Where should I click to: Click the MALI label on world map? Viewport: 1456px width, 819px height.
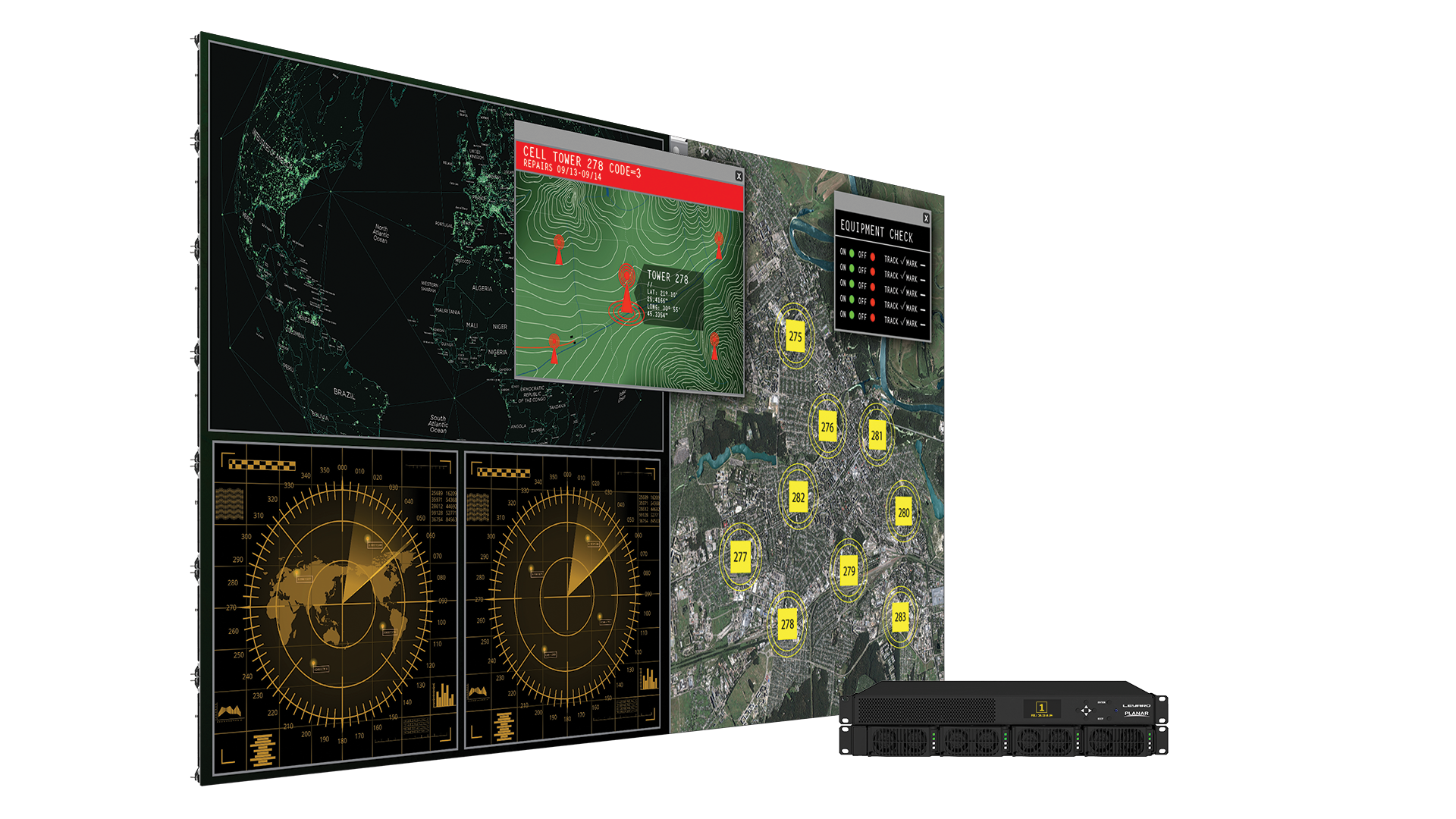tap(472, 325)
